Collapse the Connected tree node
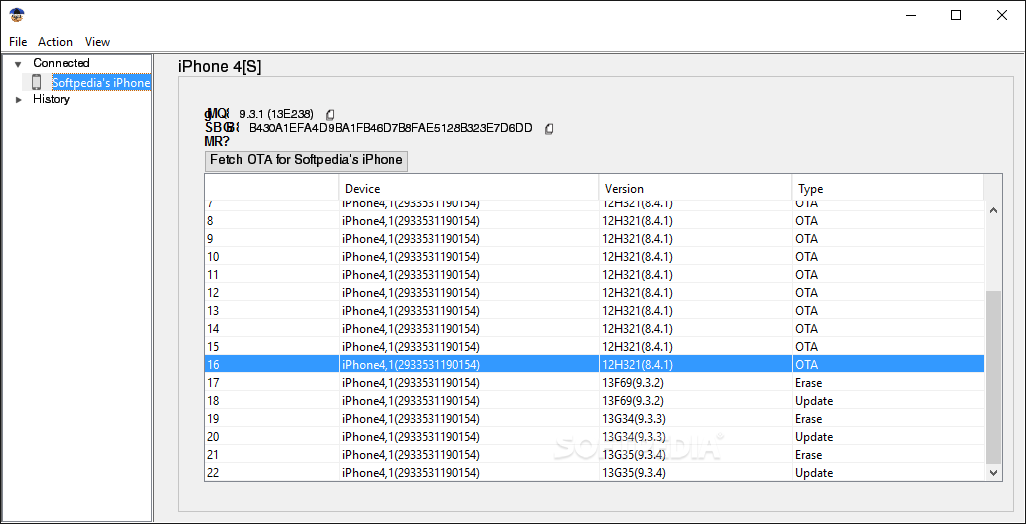The height and width of the screenshot is (524, 1026). [18, 64]
